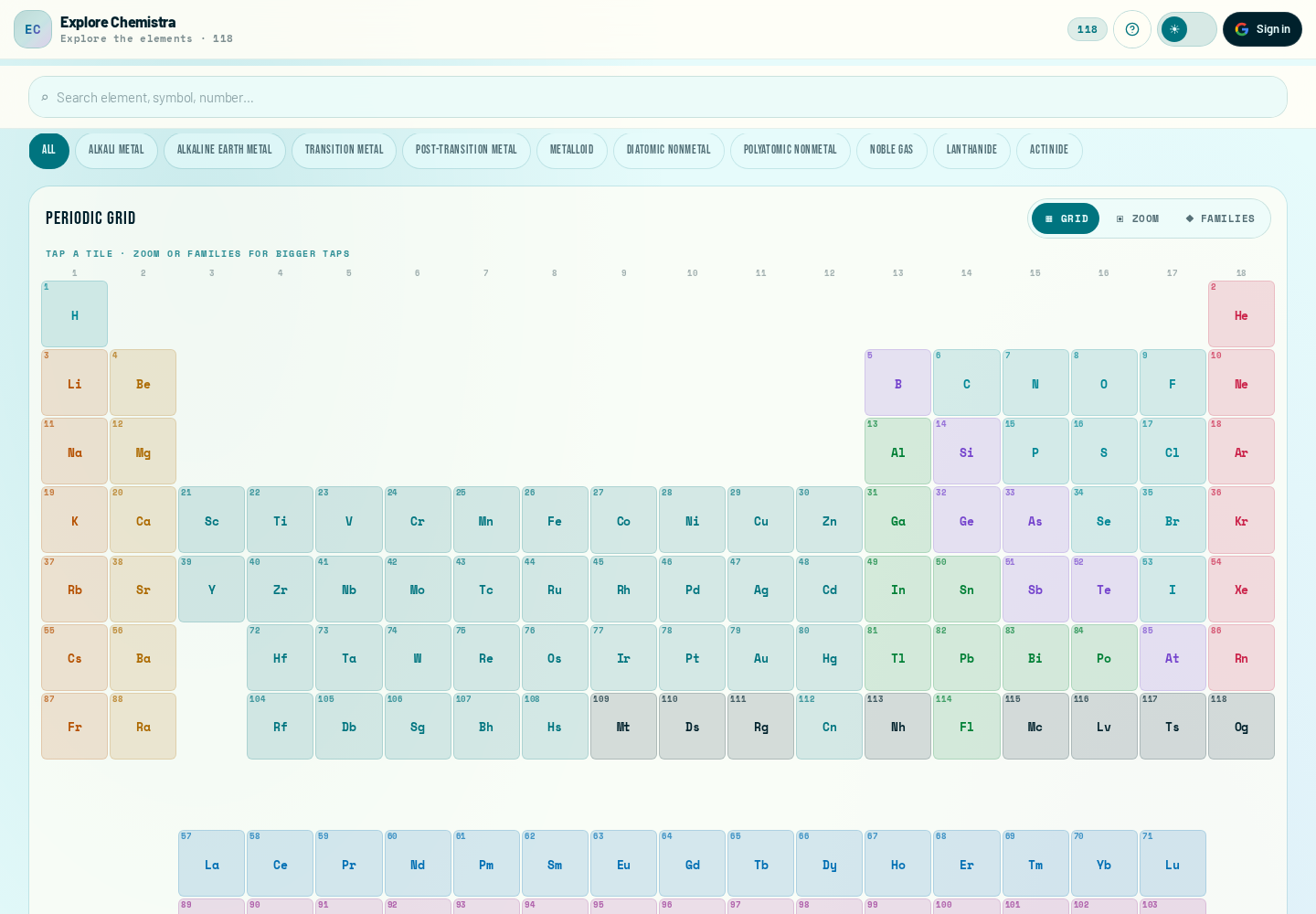
Task: Select the Nitrogen N tile
Action: (x=1035, y=383)
